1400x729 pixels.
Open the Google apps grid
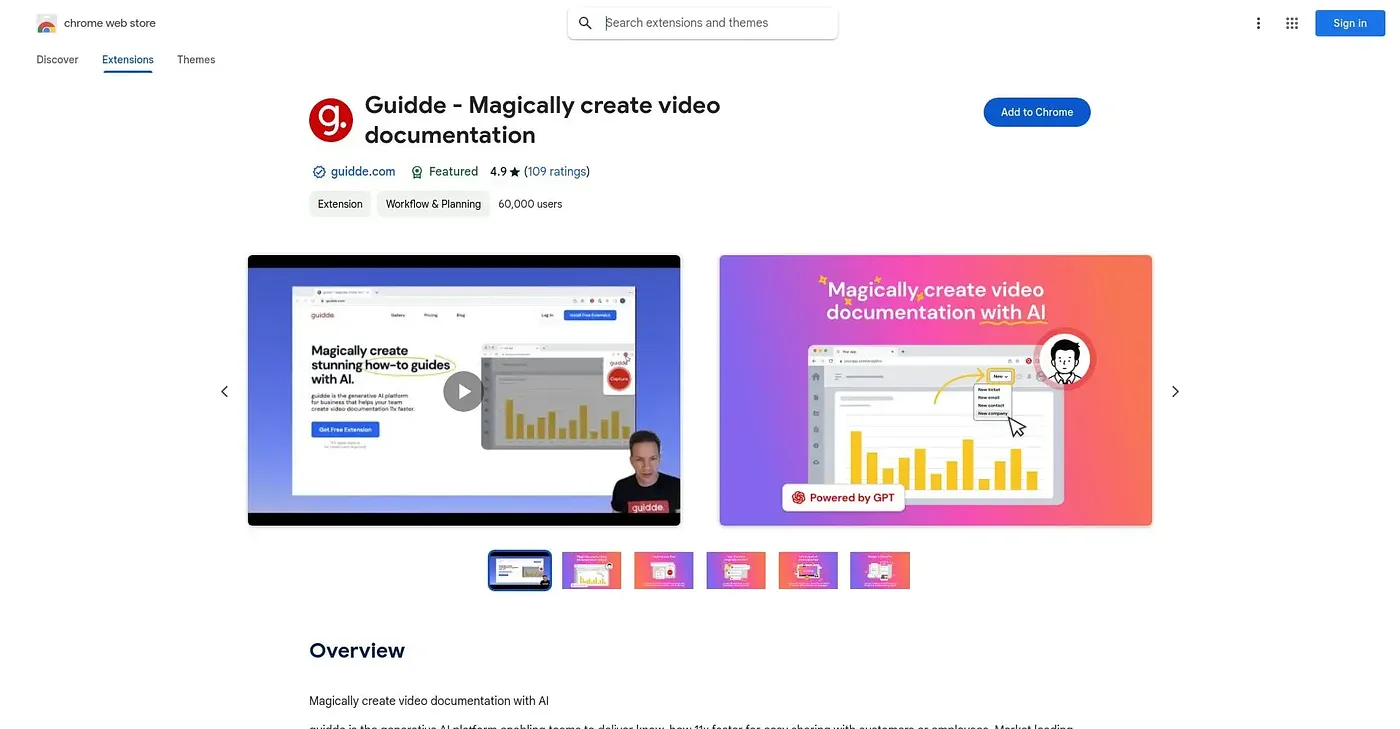coord(1292,23)
